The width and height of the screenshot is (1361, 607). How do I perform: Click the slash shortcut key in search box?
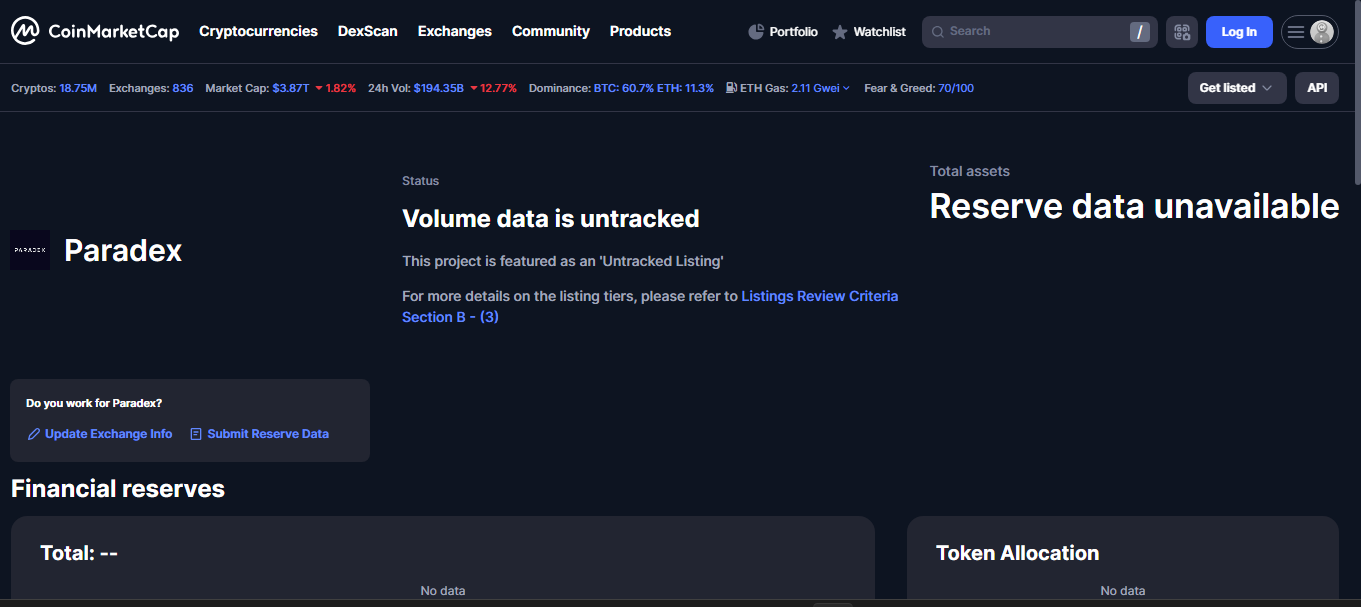(1140, 32)
